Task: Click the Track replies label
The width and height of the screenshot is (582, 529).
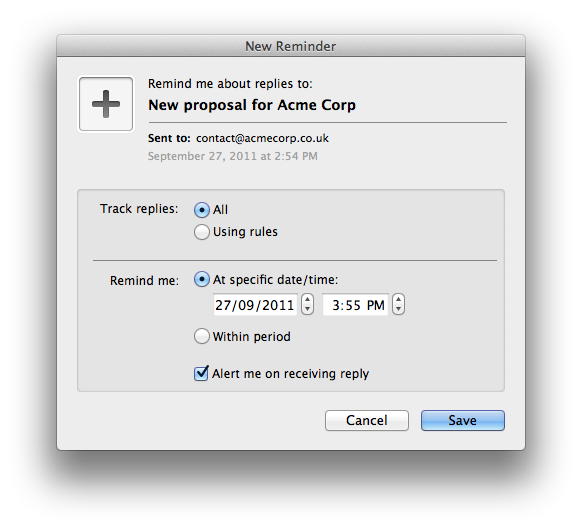Action: [x=139, y=209]
